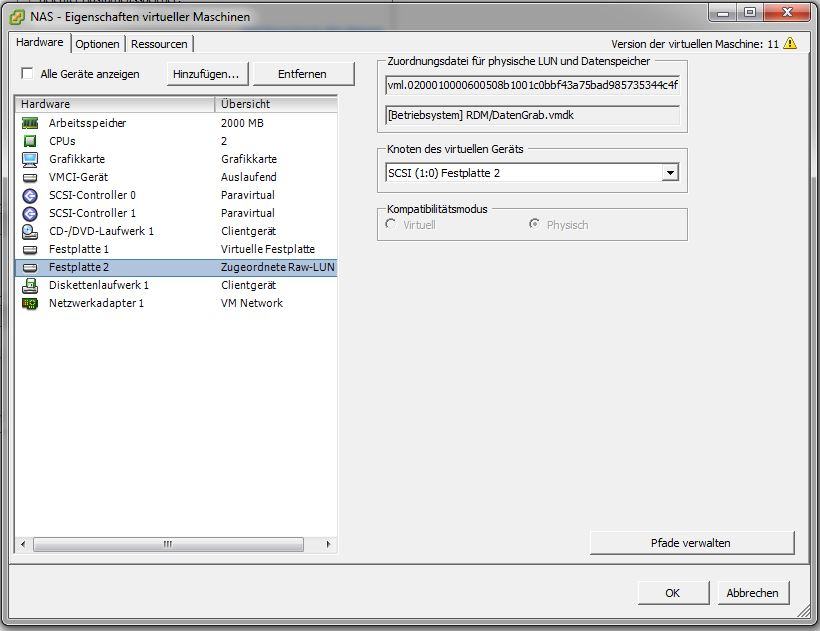Viewport: 820px width, 631px height.
Task: Click the Virtuelle Festplatte summary text
Action: pyautogui.click(x=268, y=249)
